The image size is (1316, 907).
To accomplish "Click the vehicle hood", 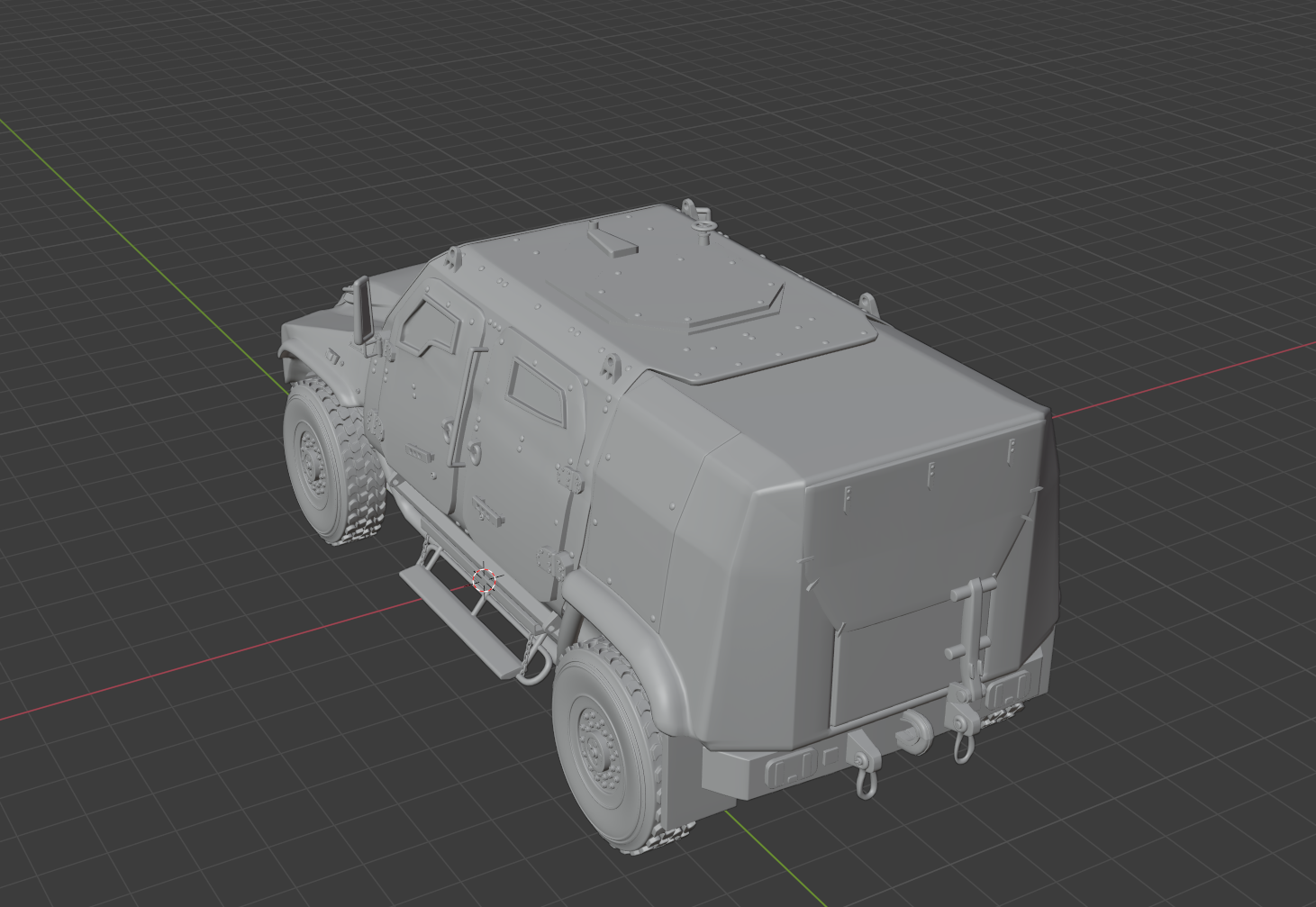I will (x=311, y=333).
